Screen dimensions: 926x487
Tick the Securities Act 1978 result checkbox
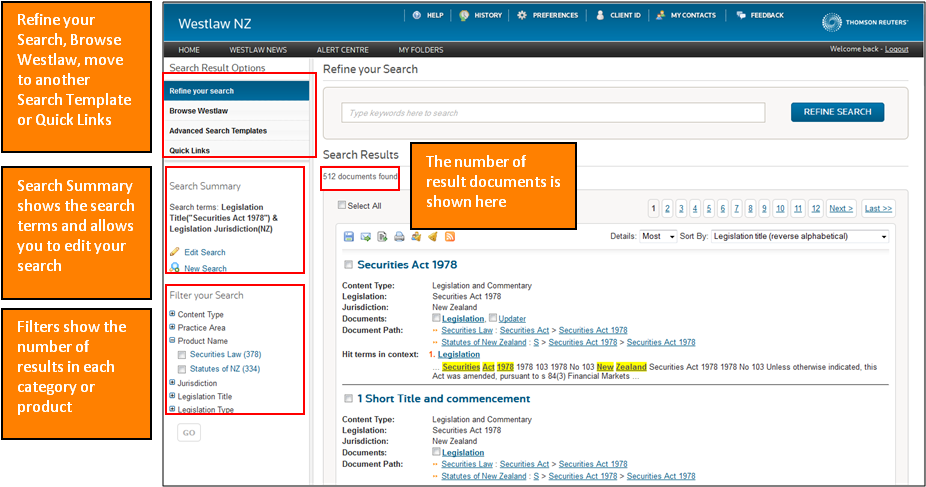click(x=348, y=265)
